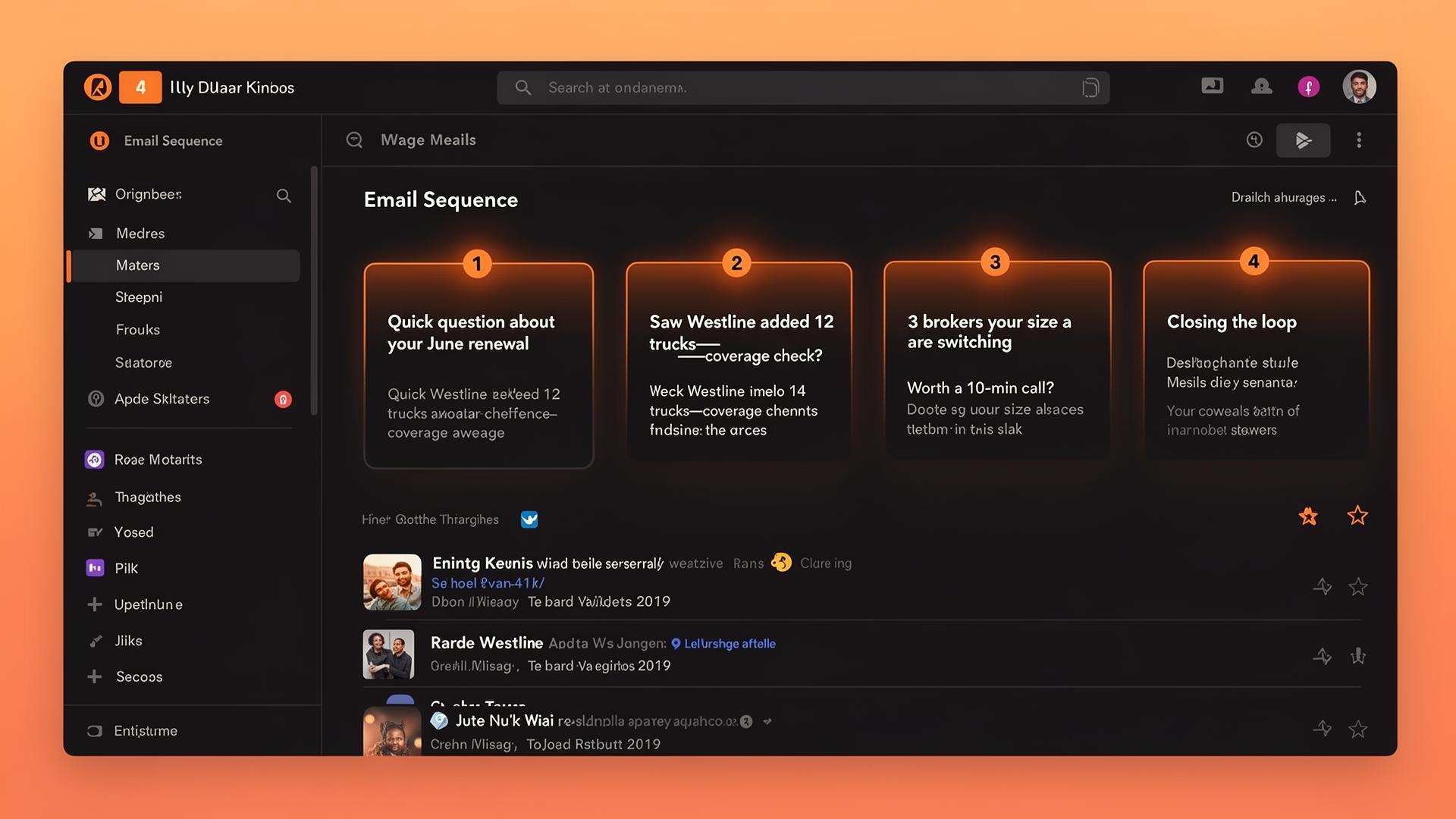
Task: Click the Jiiks brush icon
Action: coord(96,642)
